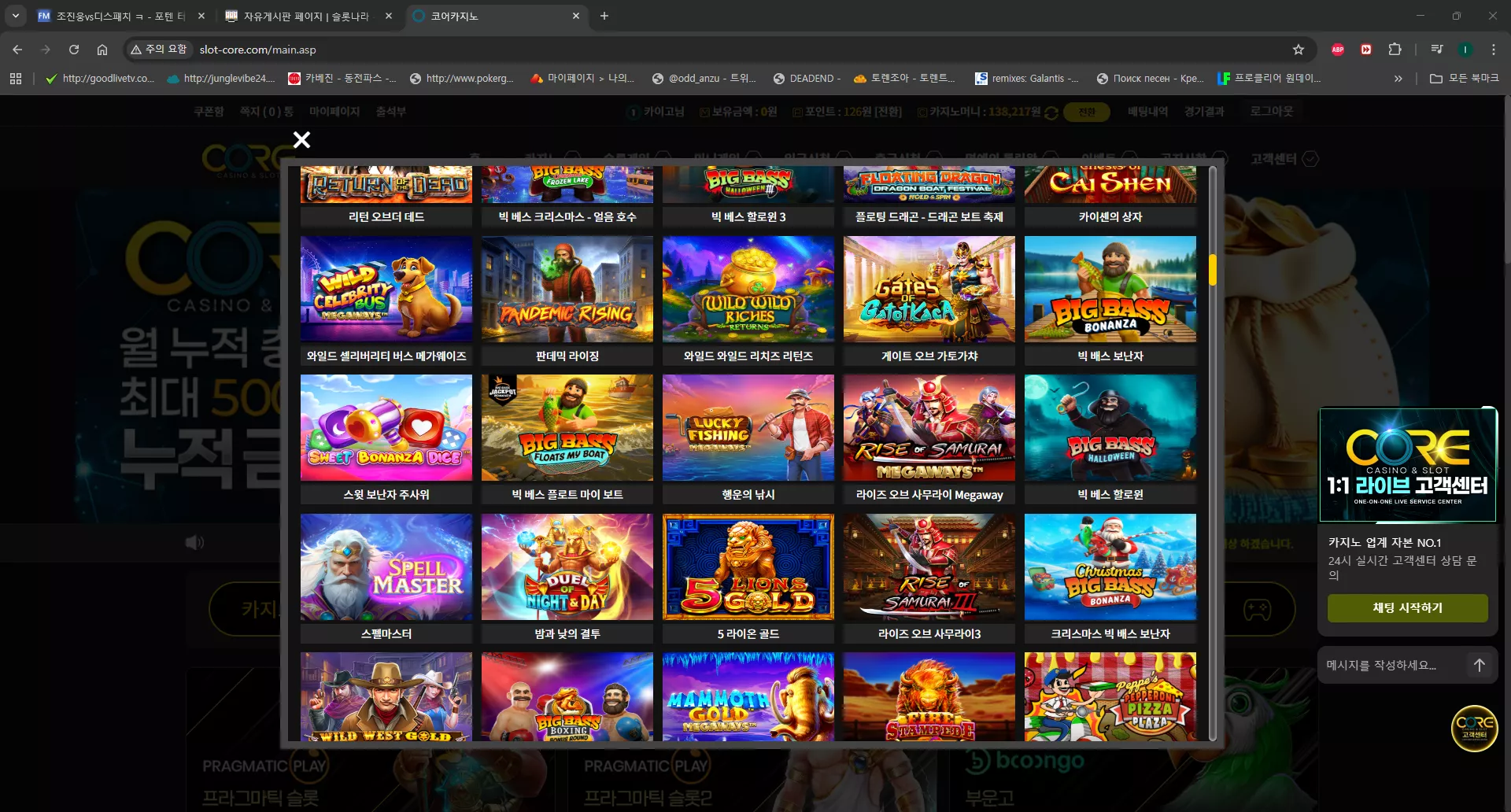Click the yellow 전환 convert button
The image size is (1511, 812).
click(1086, 113)
